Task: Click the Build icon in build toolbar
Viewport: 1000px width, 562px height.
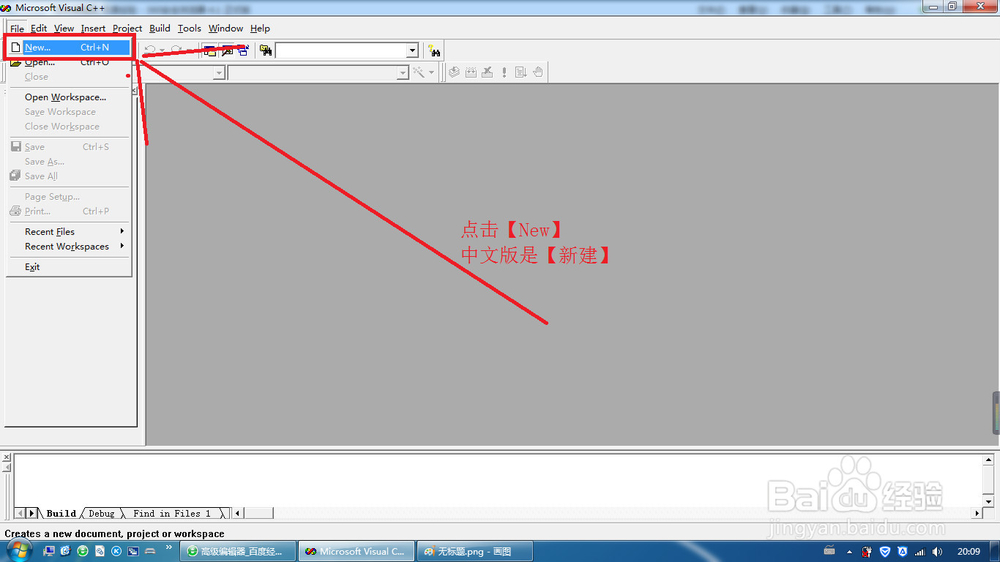Action: [471, 72]
